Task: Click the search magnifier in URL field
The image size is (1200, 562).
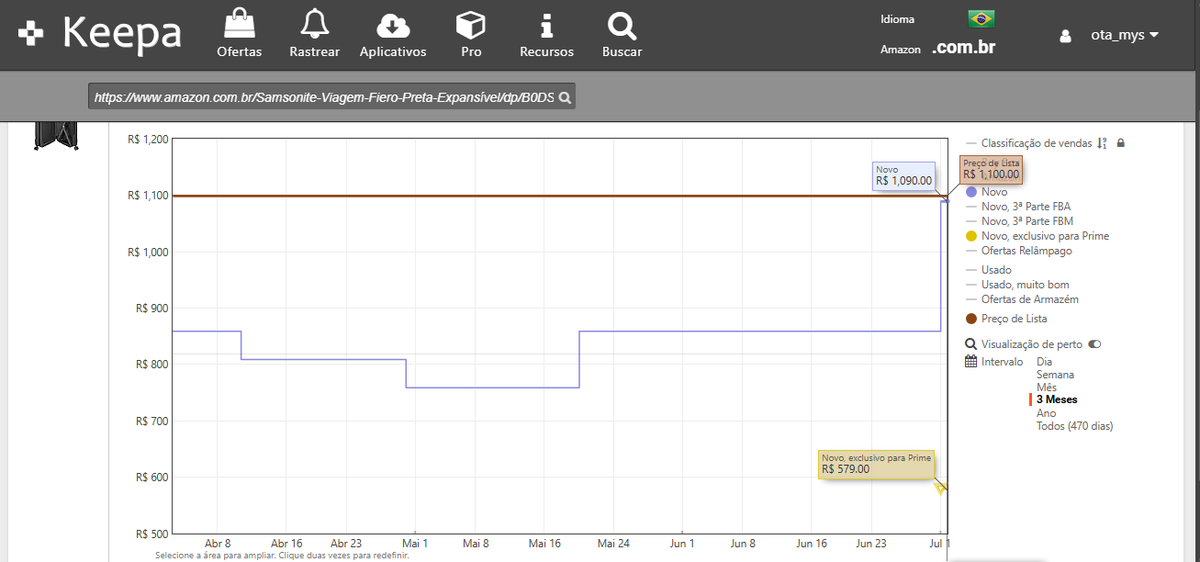Action: pyautogui.click(x=565, y=98)
